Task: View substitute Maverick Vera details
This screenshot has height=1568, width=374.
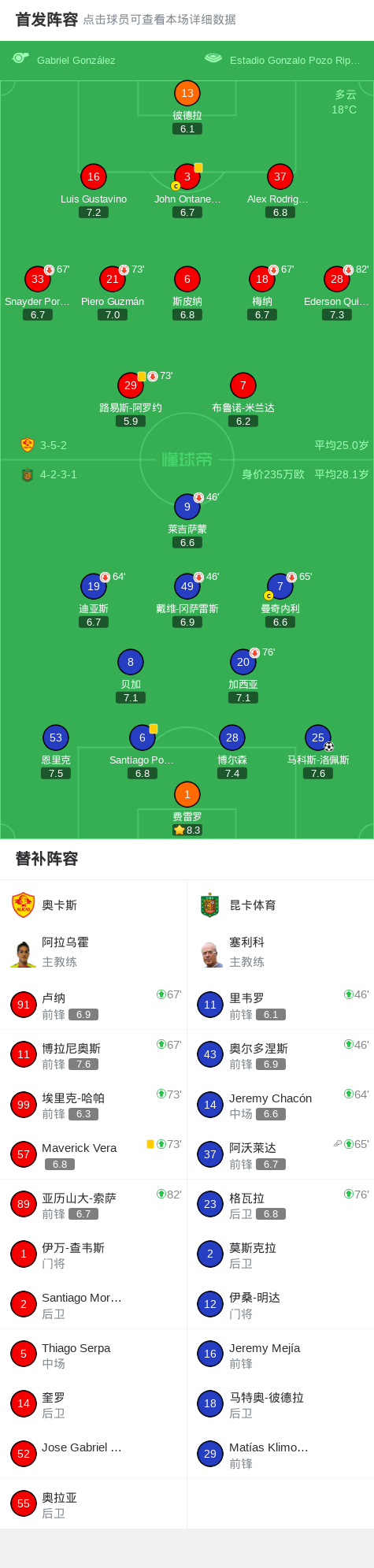Action: pos(94,1154)
